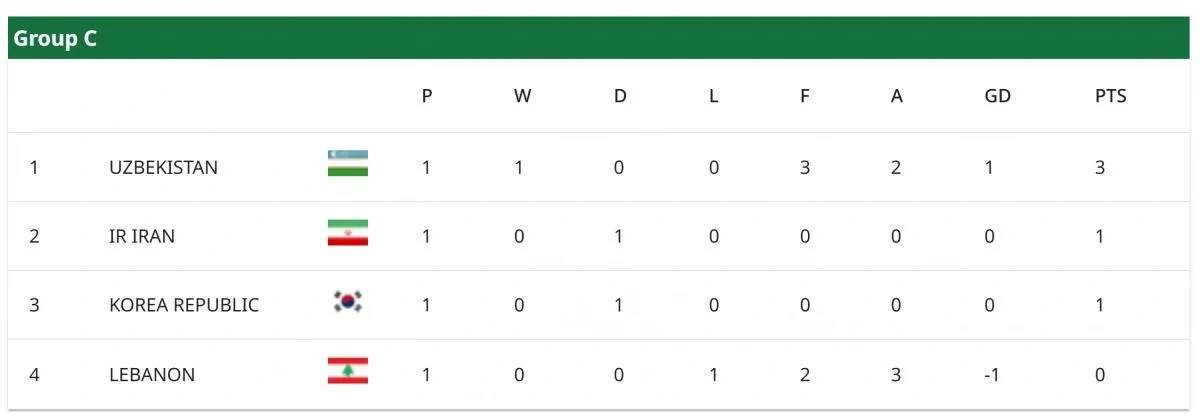1200x417 pixels.
Task: Click the P column header
Action: [x=427, y=97]
